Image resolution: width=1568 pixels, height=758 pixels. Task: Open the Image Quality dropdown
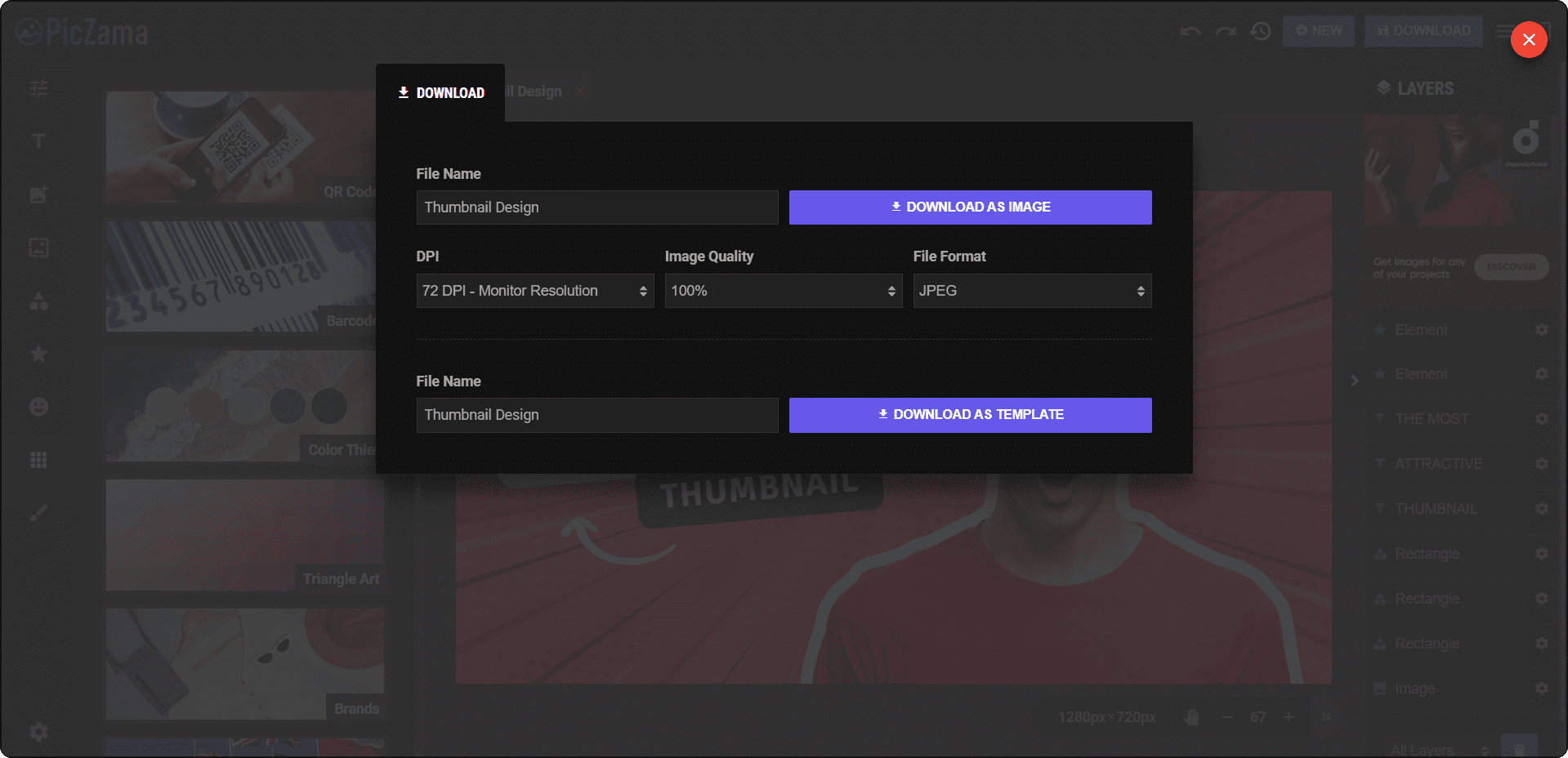(x=783, y=291)
